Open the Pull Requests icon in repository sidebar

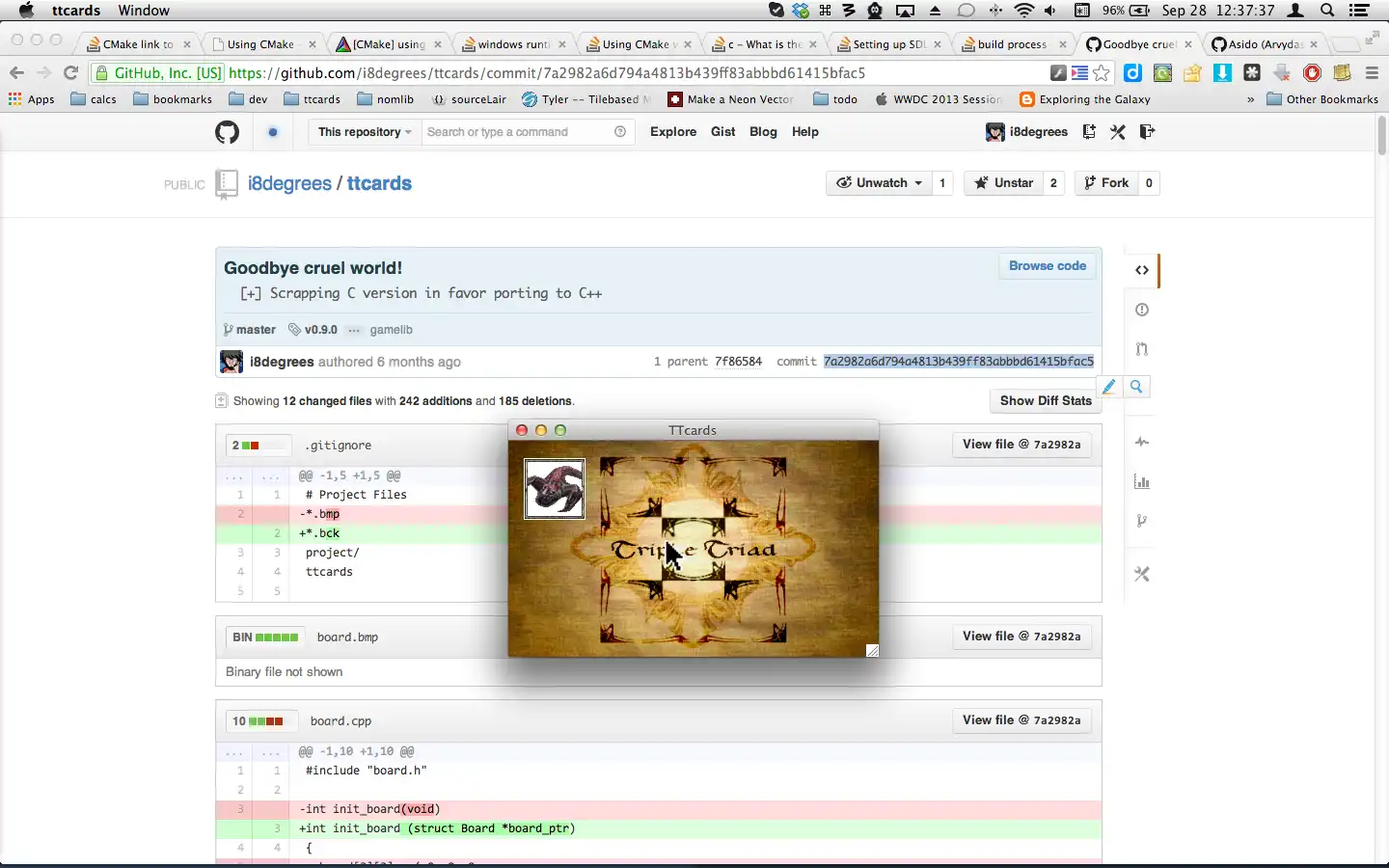1142,349
